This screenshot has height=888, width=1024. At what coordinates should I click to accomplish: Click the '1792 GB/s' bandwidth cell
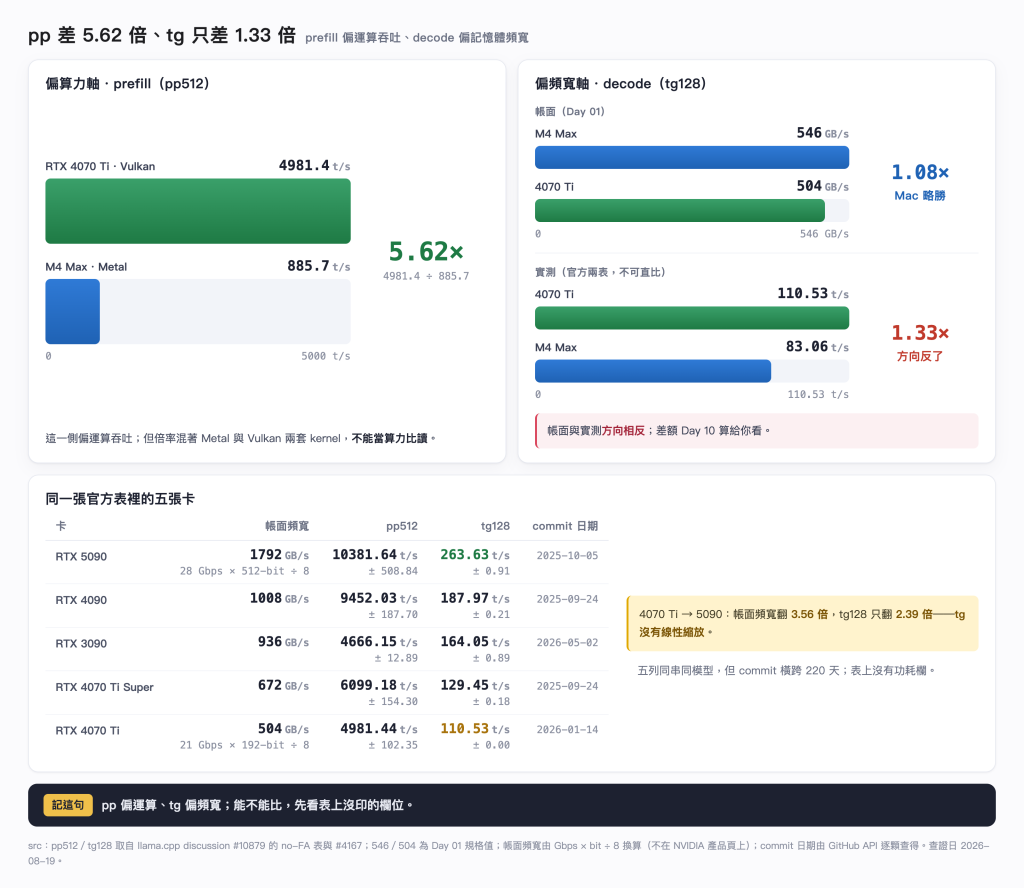click(280, 555)
